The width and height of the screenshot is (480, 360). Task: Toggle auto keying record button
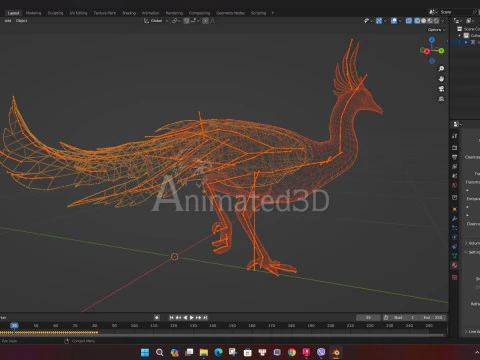157,317
